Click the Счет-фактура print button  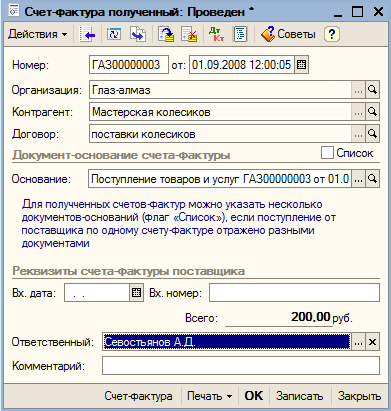tap(138, 396)
